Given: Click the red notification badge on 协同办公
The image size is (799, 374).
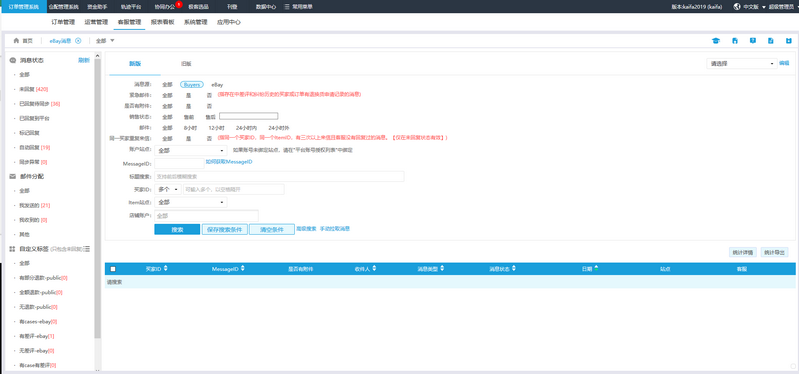Looking at the screenshot, I should [x=179, y=4].
